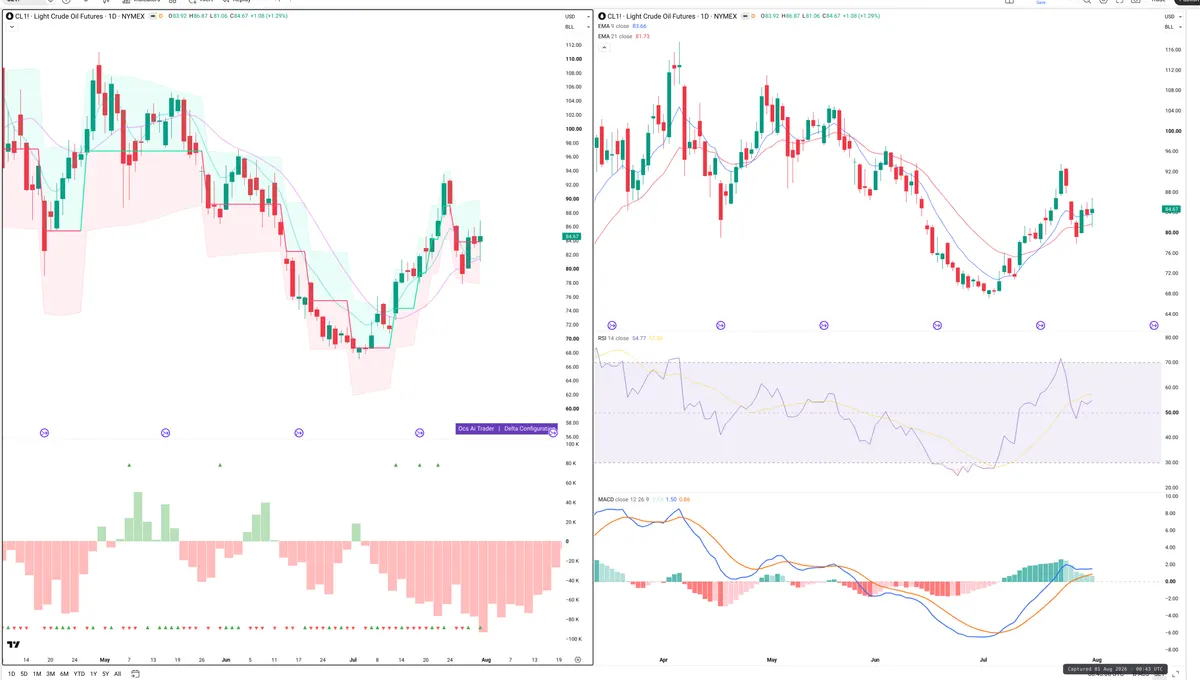Click the EMA 21 close legend
Screen dimensions: 1200x680
(616, 36)
